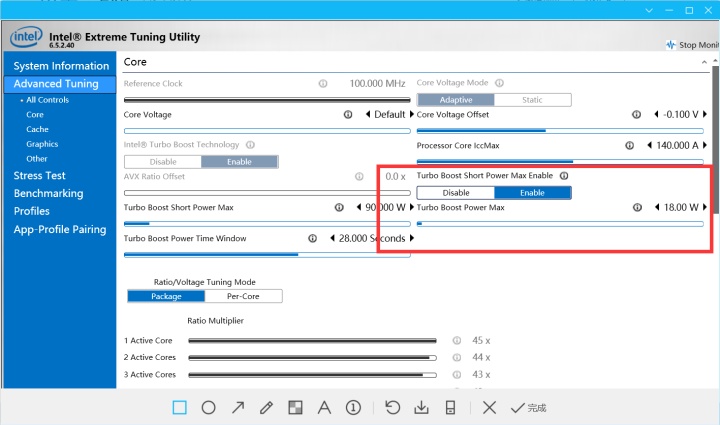720x425 pixels.
Task: Select All Controls under Advanced Tuning
Action: point(47,100)
